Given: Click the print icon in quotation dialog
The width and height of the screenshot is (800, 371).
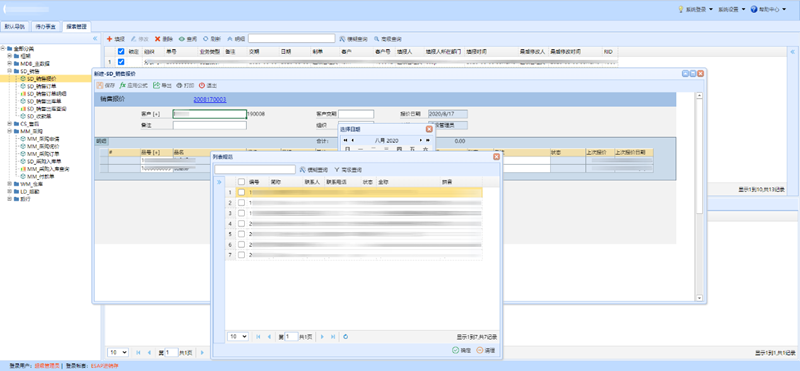Looking at the screenshot, I should click(x=179, y=86).
